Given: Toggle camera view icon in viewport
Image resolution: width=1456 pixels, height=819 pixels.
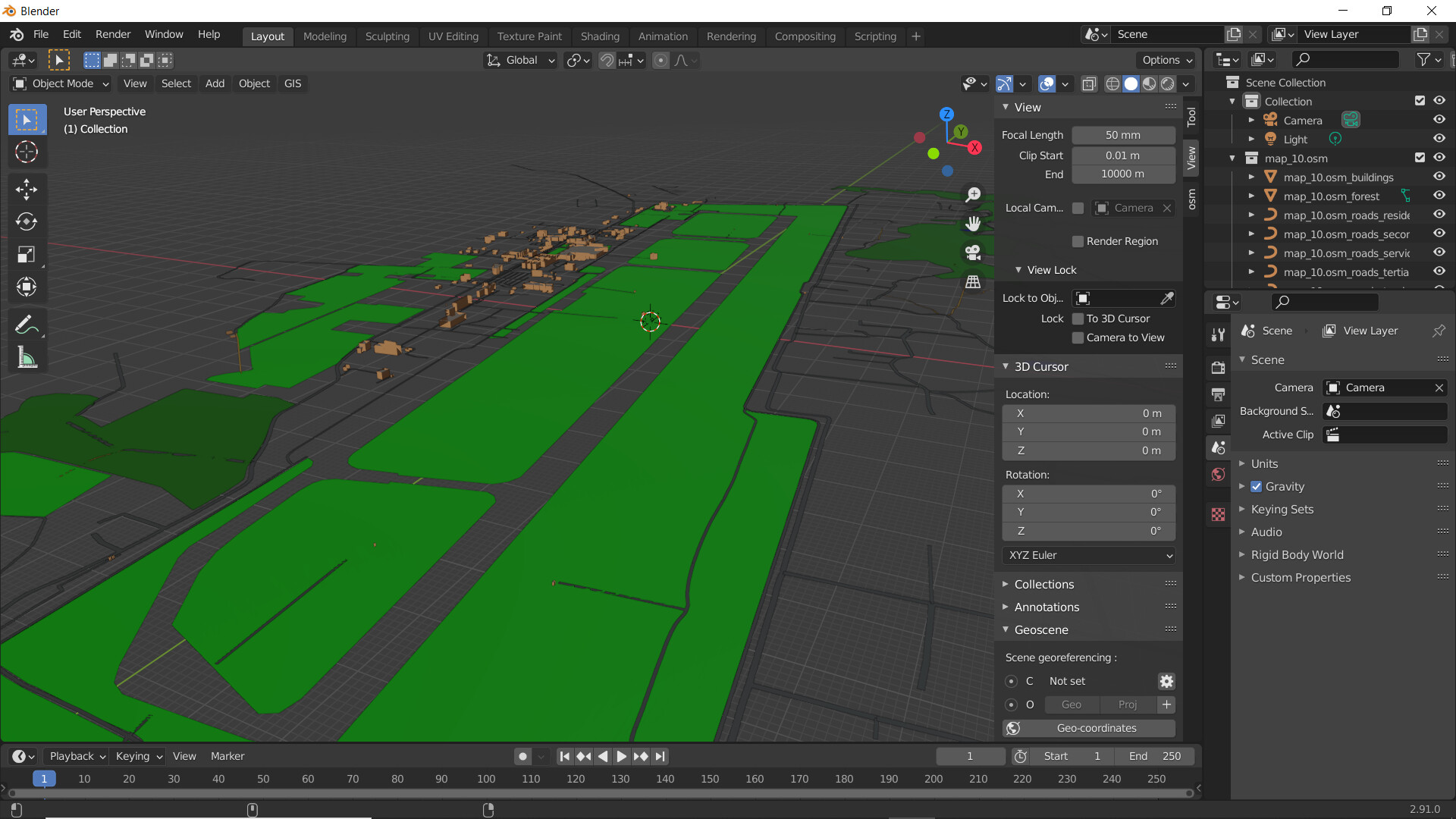Looking at the screenshot, I should [x=973, y=253].
